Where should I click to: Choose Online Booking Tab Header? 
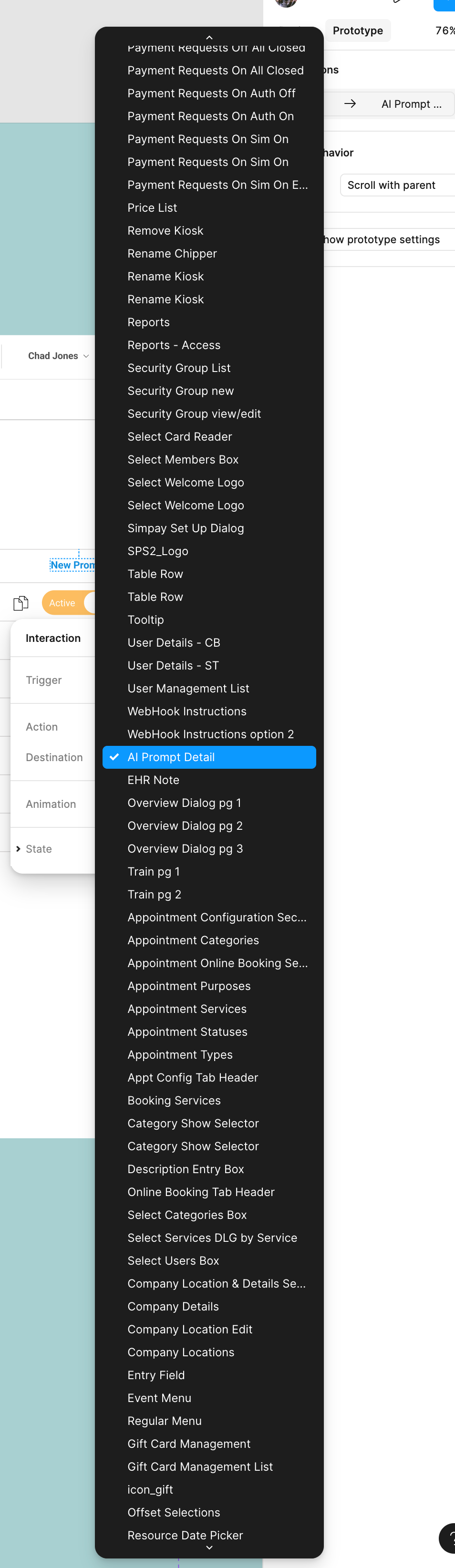coord(209,1192)
